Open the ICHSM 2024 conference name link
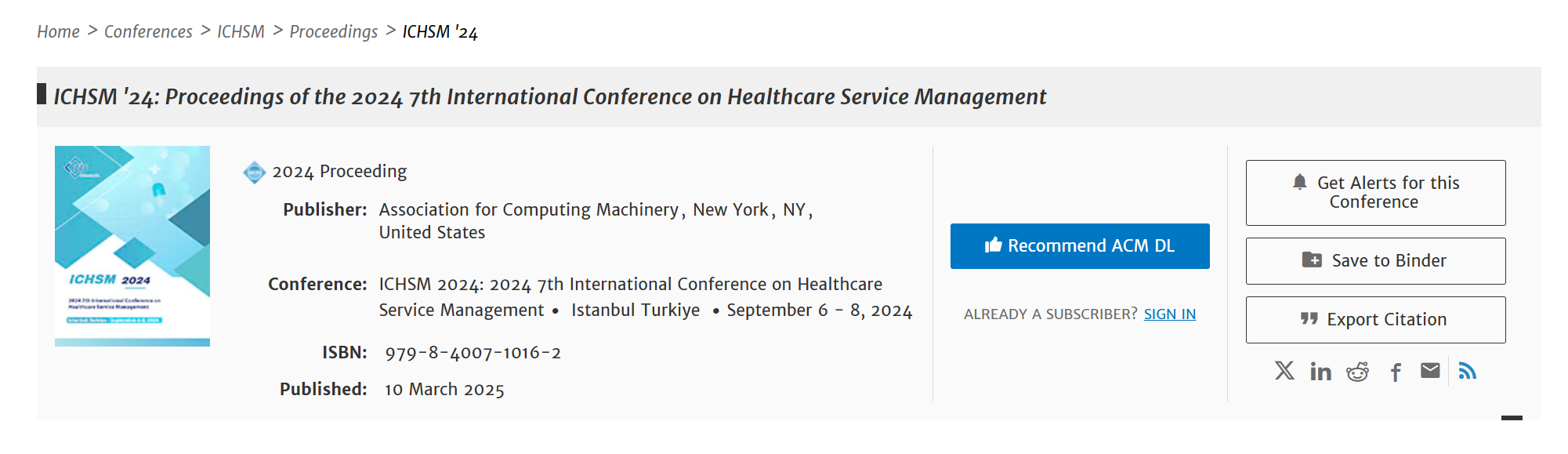1568x454 pixels. [630, 285]
